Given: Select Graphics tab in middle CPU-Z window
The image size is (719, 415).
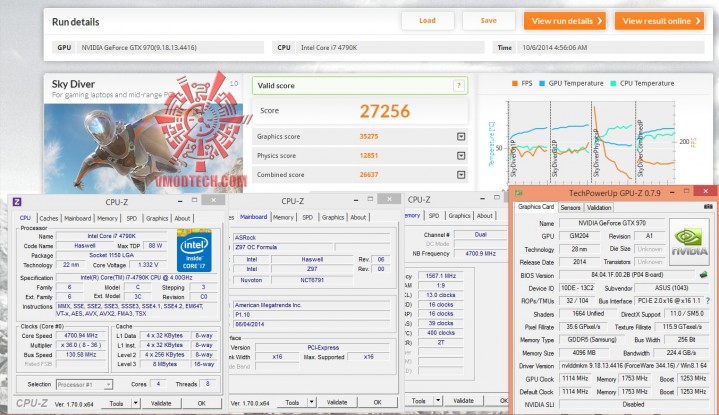Looking at the screenshot, I should (x=333, y=217).
